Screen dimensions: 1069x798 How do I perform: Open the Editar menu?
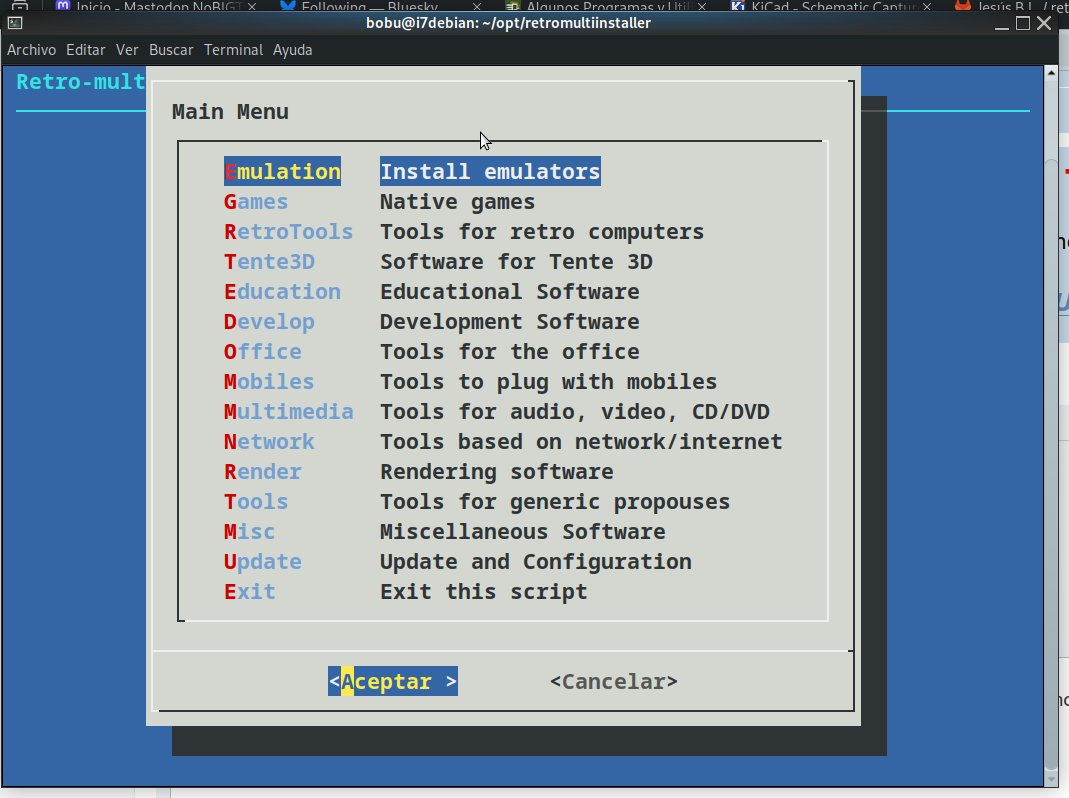tap(86, 50)
